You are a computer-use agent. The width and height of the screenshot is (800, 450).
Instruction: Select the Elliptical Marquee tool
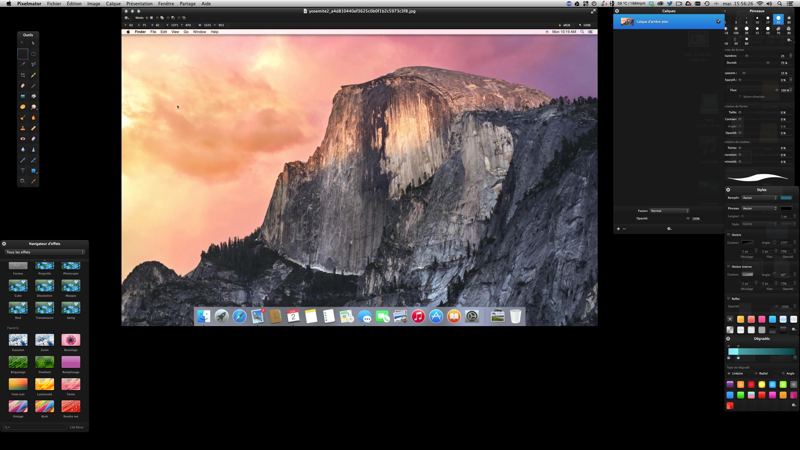pyautogui.click(x=34, y=54)
